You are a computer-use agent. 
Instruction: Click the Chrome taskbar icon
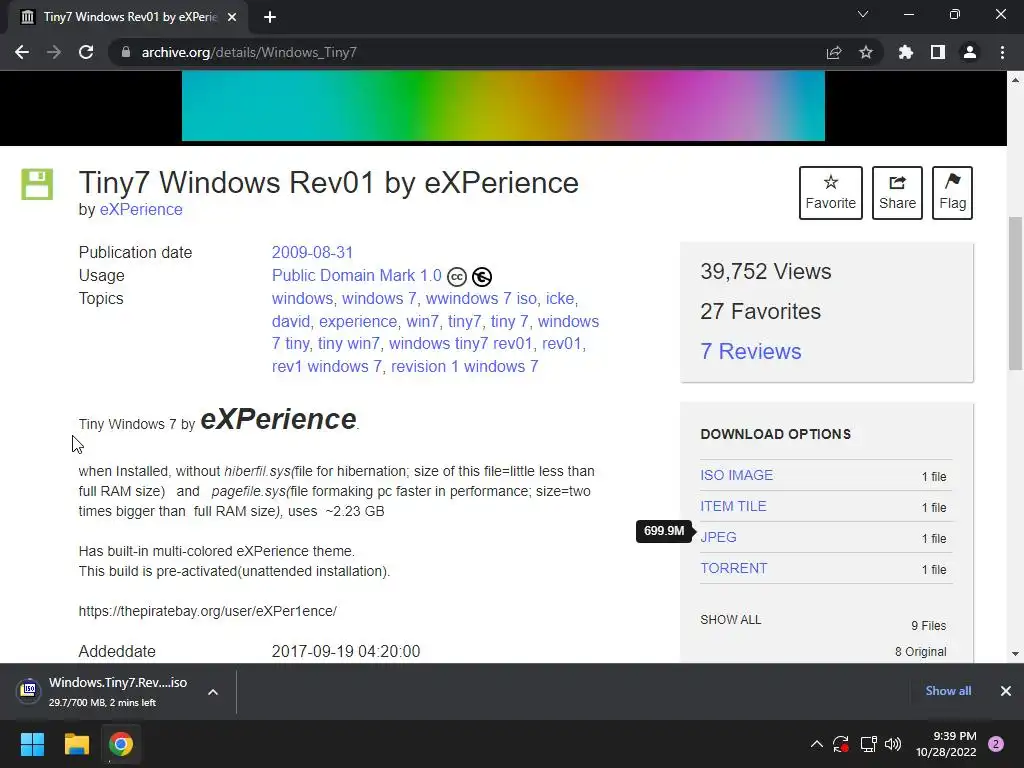click(121, 744)
